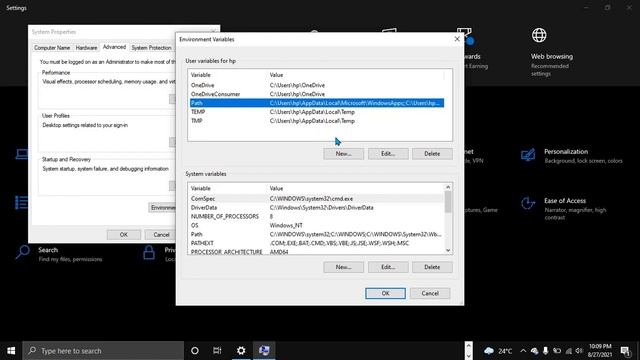
Task: Select the PATHEXT system variable
Action: 317,243
